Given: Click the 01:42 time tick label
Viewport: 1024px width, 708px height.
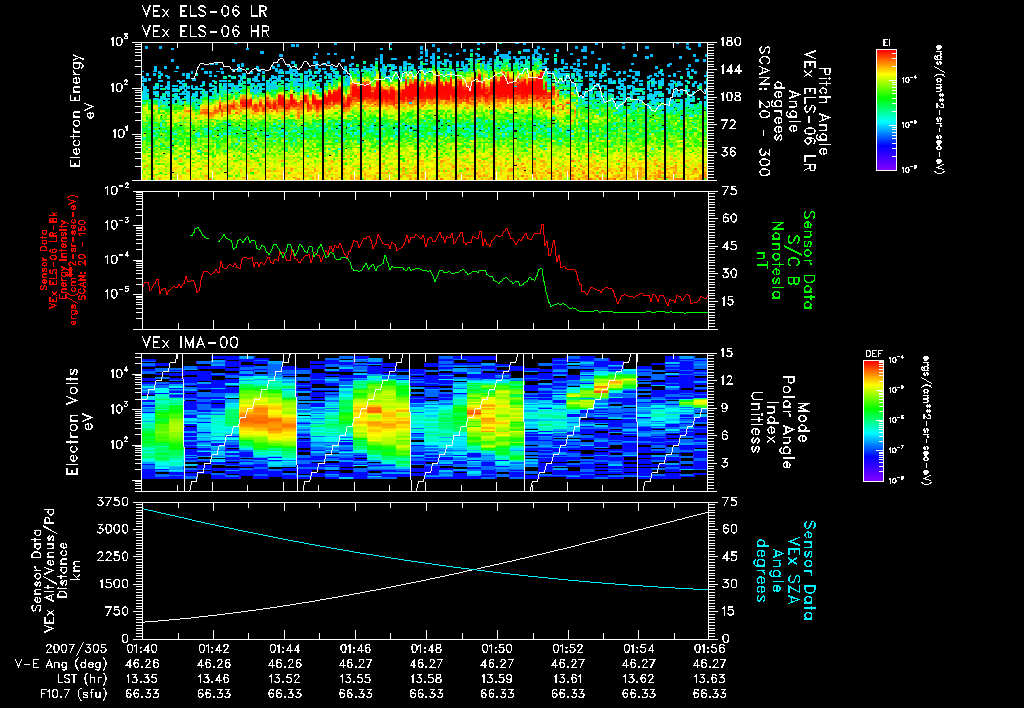Looking at the screenshot, I should coord(213,649).
